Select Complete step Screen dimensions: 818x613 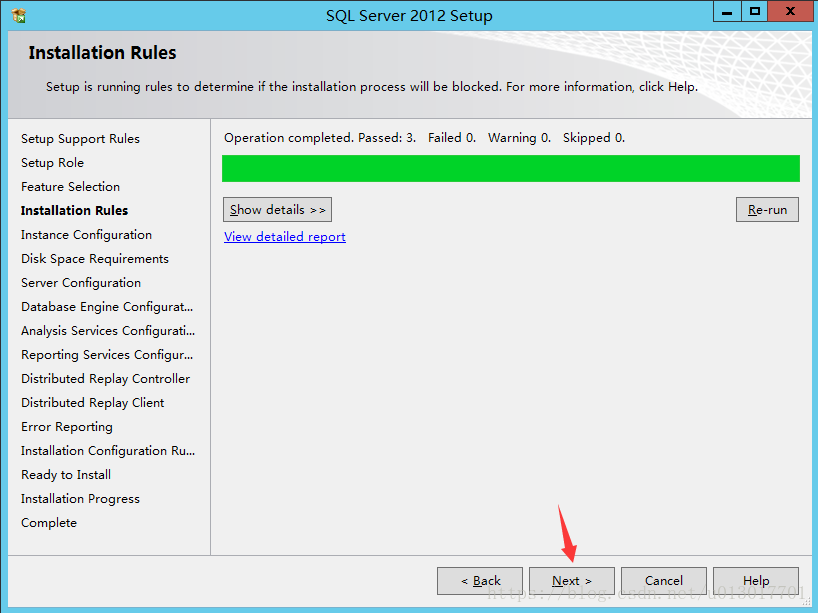click(49, 523)
